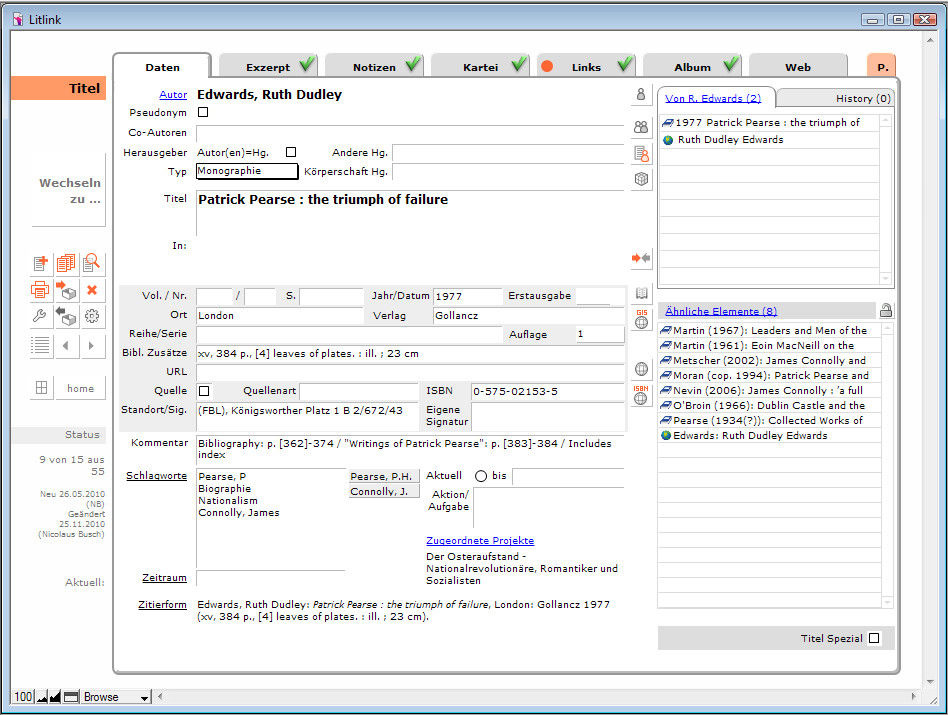Image resolution: width=948 pixels, height=715 pixels.
Task: Switch to the Links tab
Action: pyautogui.click(x=586, y=66)
